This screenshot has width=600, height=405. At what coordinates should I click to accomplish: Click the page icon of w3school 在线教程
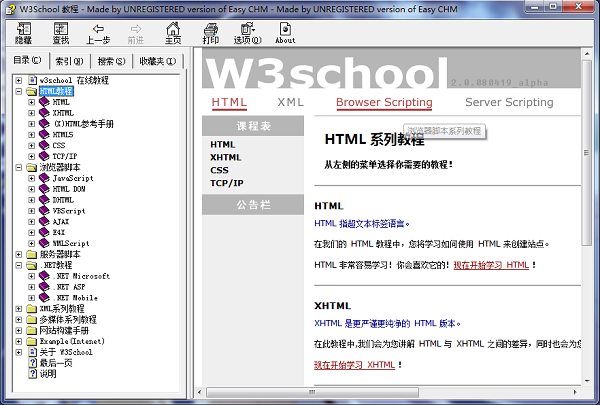point(33,80)
